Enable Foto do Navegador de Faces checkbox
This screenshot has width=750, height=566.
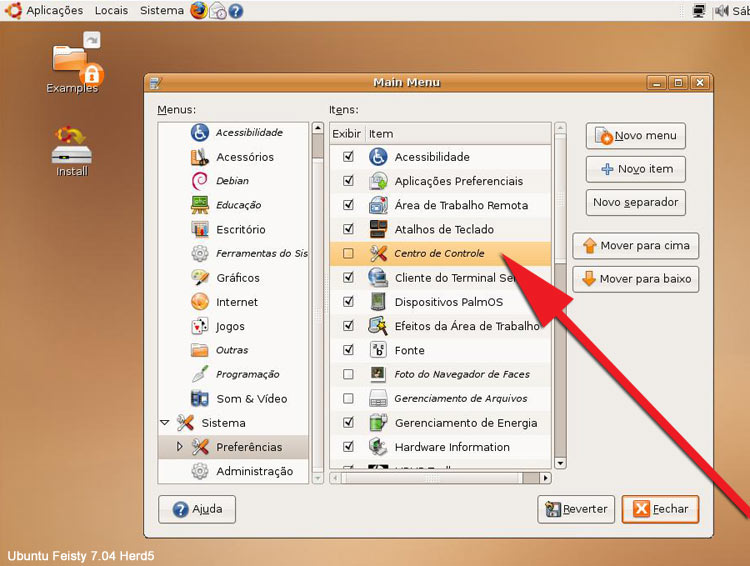pyautogui.click(x=348, y=374)
